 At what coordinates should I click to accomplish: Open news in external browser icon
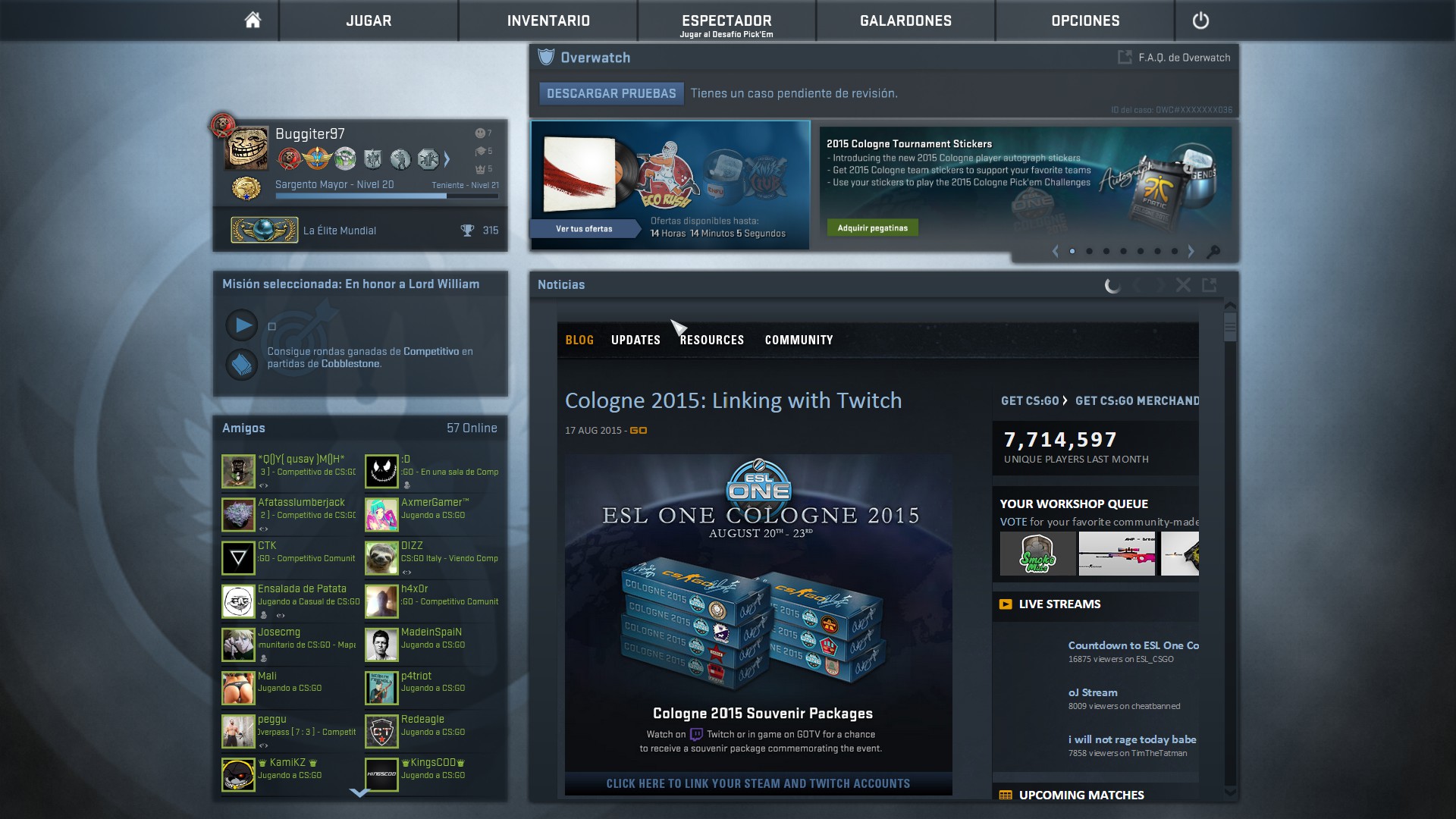click(1210, 285)
